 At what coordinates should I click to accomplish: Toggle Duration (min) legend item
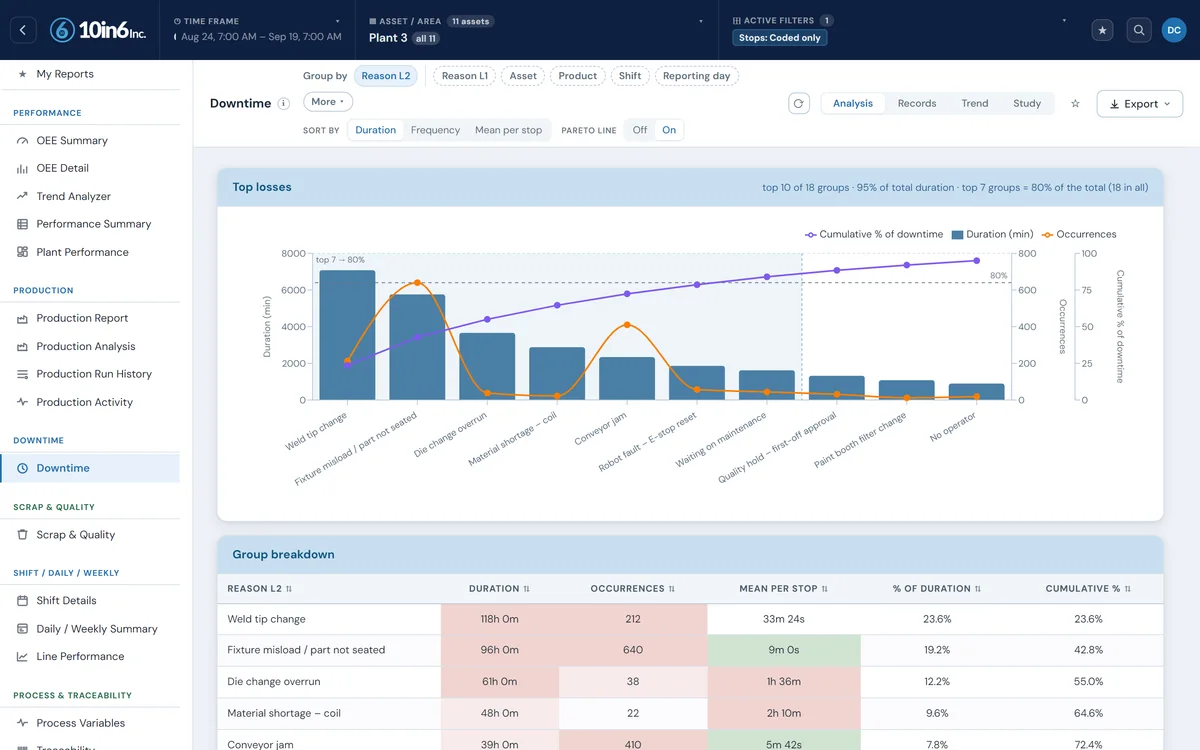click(992, 234)
